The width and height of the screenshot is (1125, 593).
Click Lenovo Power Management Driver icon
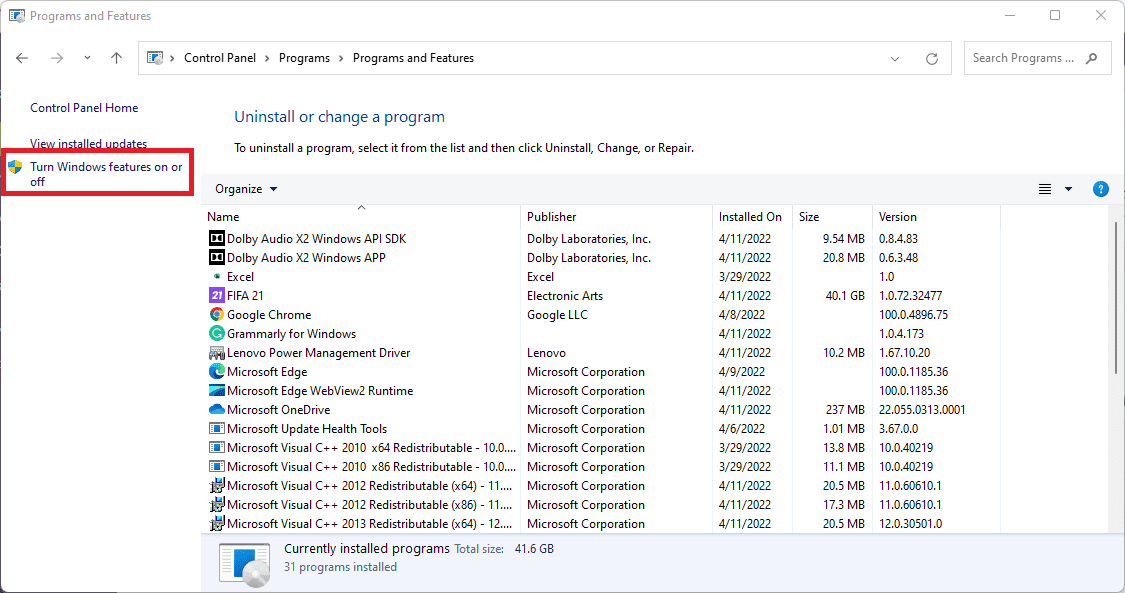(x=216, y=353)
